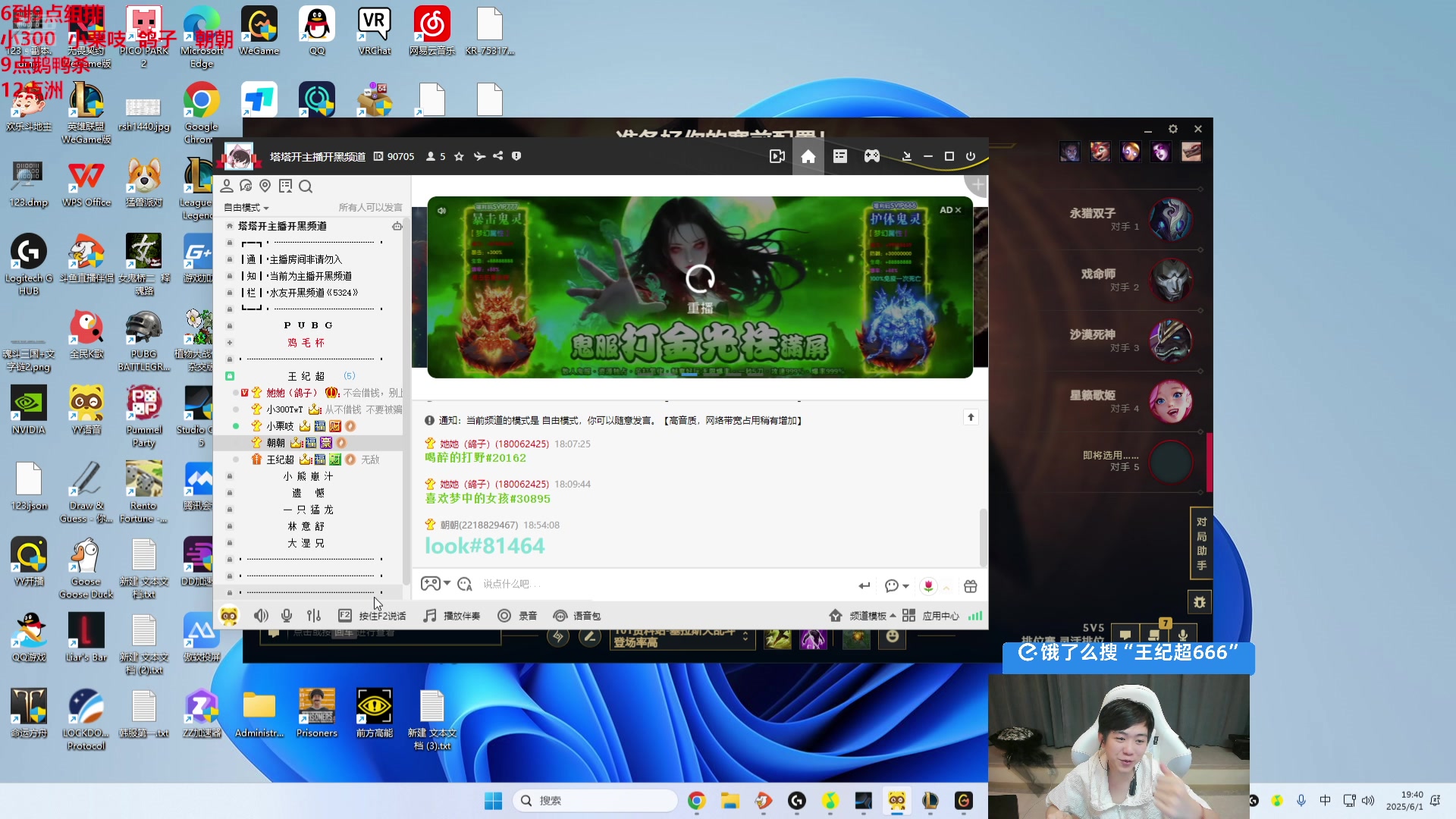The height and width of the screenshot is (819, 1456).
Task: Open the 语音包 voice pack
Action: 578,616
